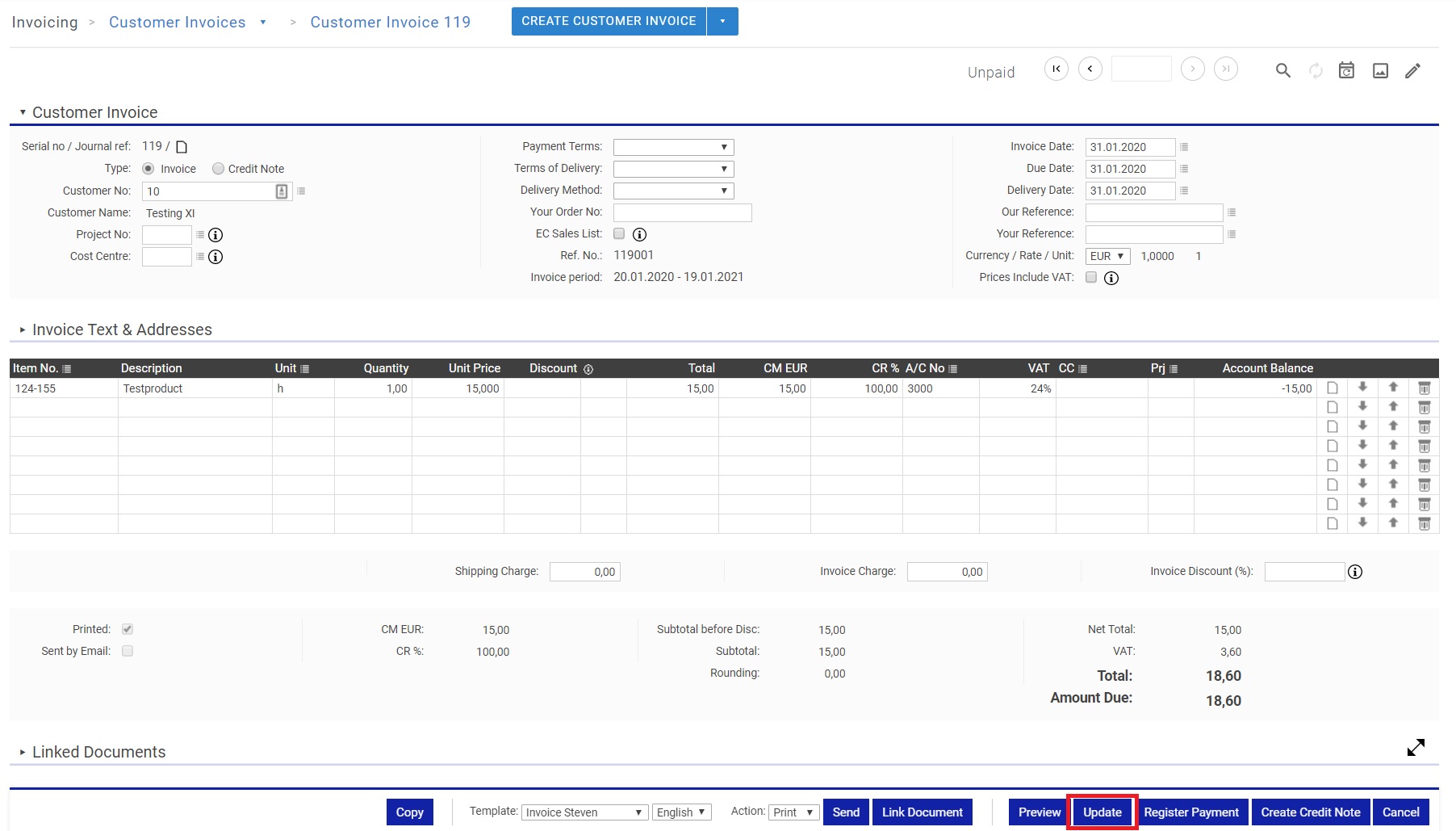The height and width of the screenshot is (831, 1456).
Task: Expand the Invoice Text & Addresses section
Action: tap(121, 329)
